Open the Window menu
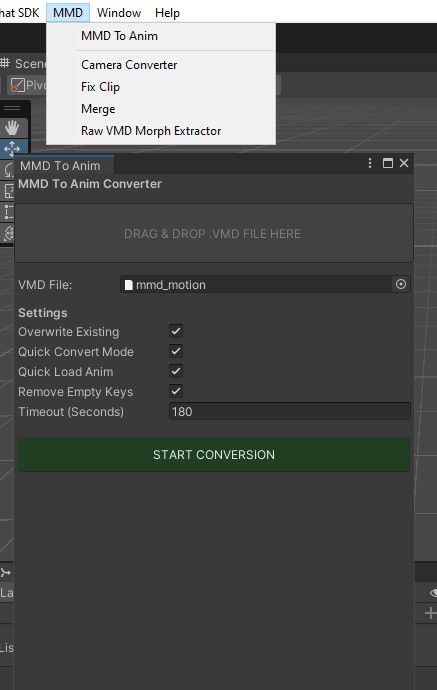This screenshot has height=690, width=437. (x=119, y=13)
